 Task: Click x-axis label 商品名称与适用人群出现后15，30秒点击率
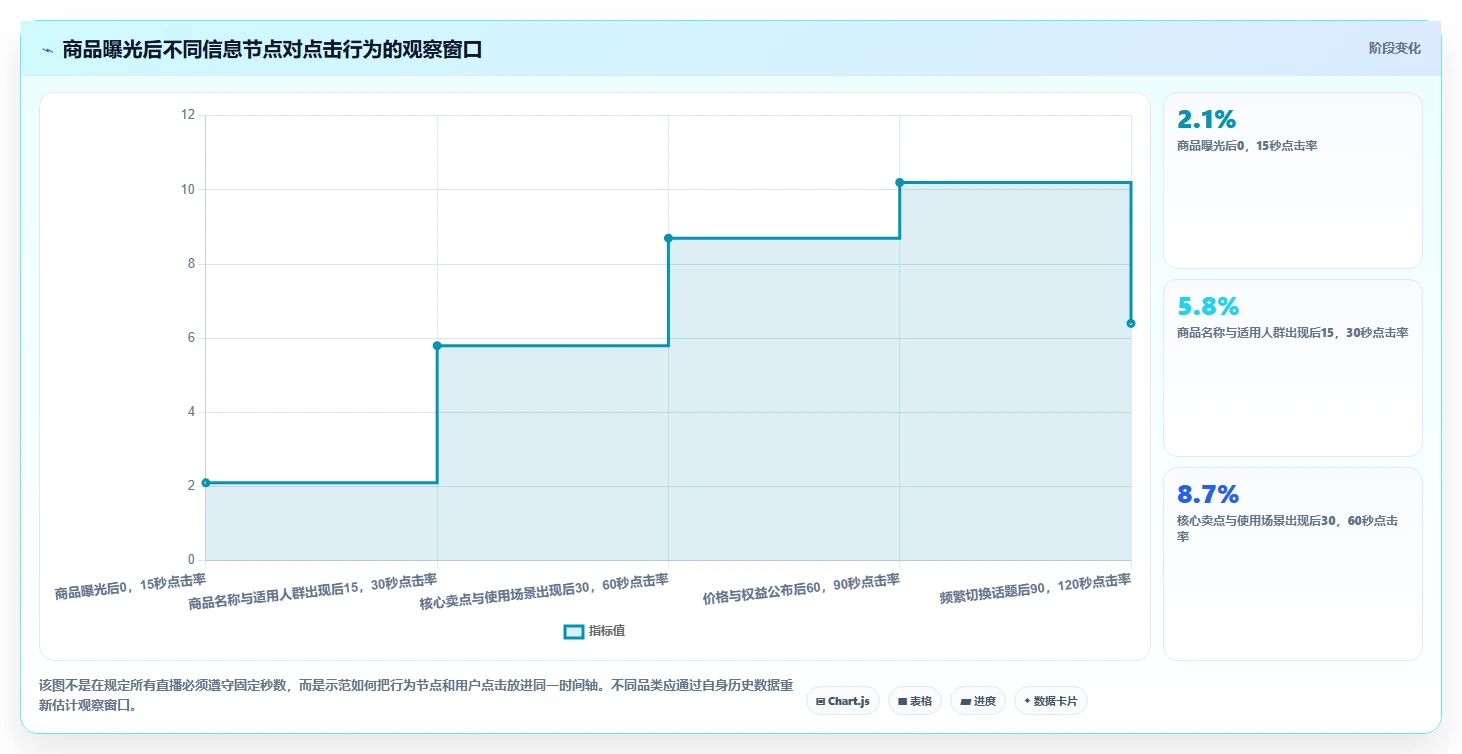pos(313,591)
